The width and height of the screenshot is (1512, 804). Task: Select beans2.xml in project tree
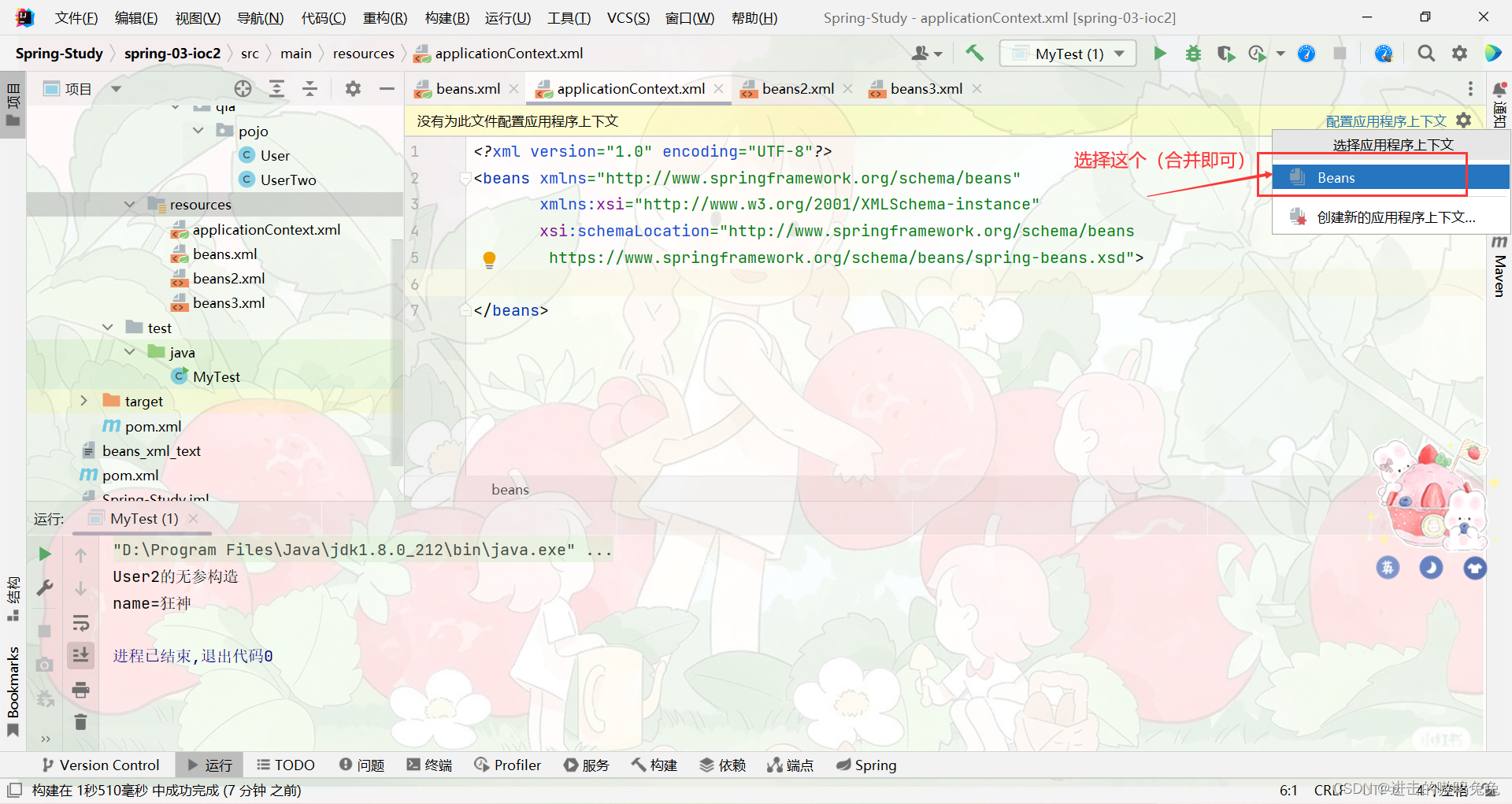[228, 279]
